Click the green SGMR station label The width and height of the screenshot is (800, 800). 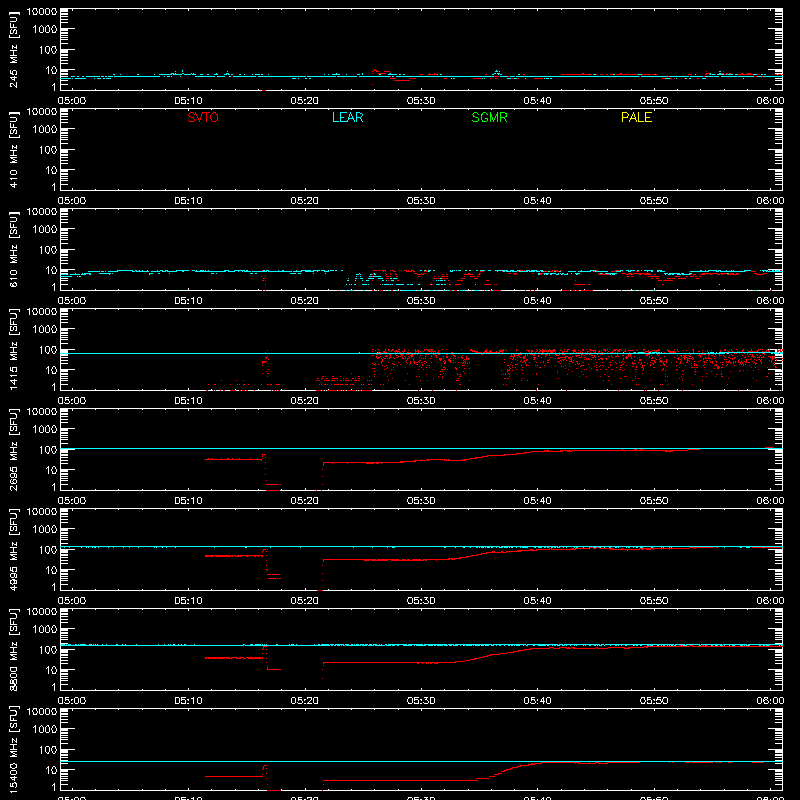point(489,117)
